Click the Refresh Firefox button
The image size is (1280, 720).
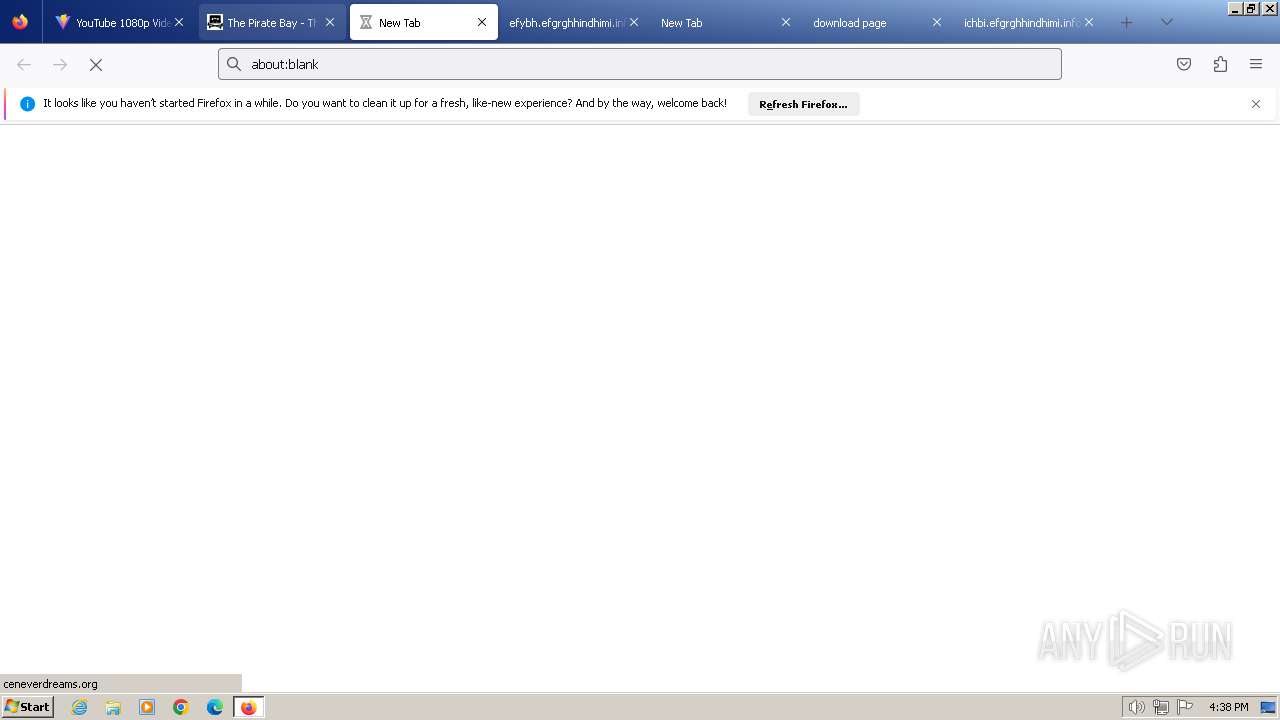[x=803, y=104]
